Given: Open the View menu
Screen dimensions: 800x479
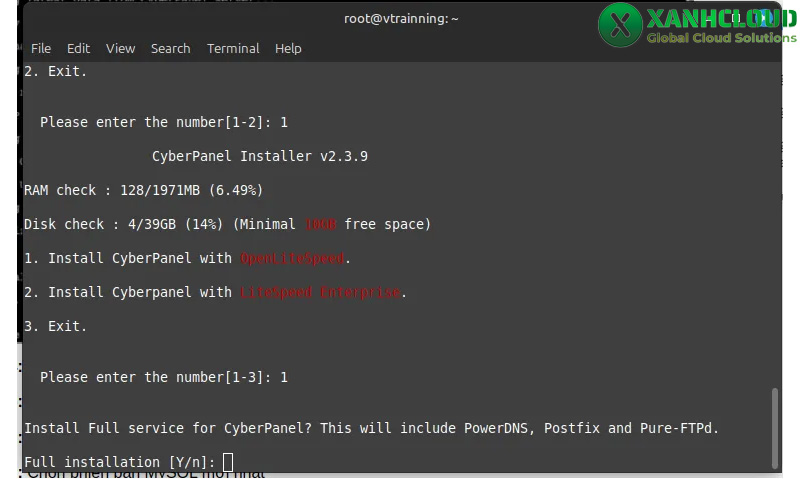Looking at the screenshot, I should [x=120, y=48].
